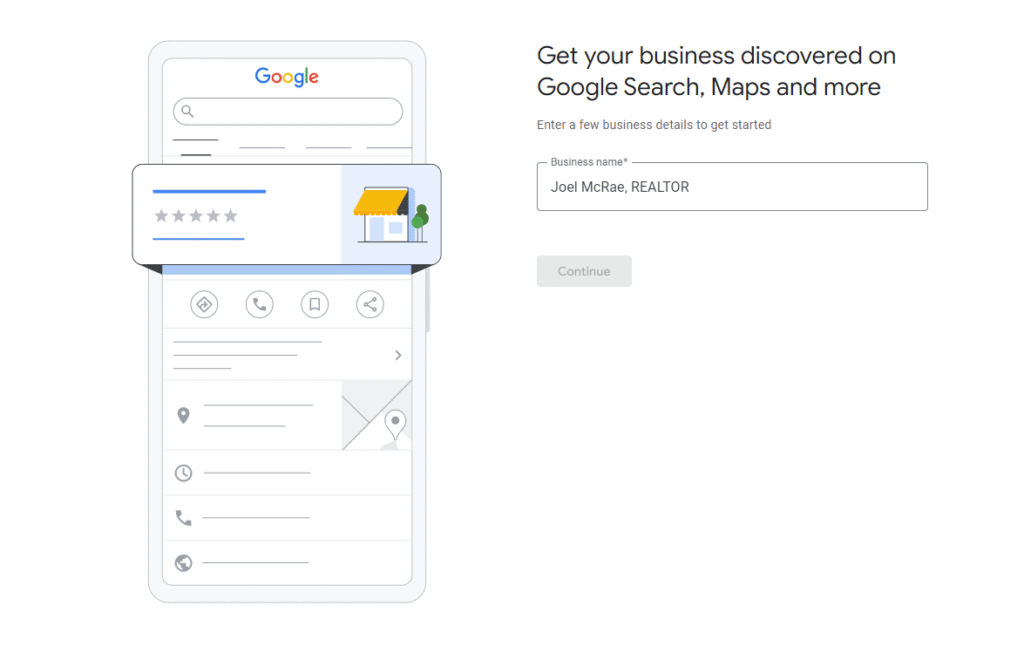1024x667 pixels.
Task: Click the clock hours icon
Action: 184,473
